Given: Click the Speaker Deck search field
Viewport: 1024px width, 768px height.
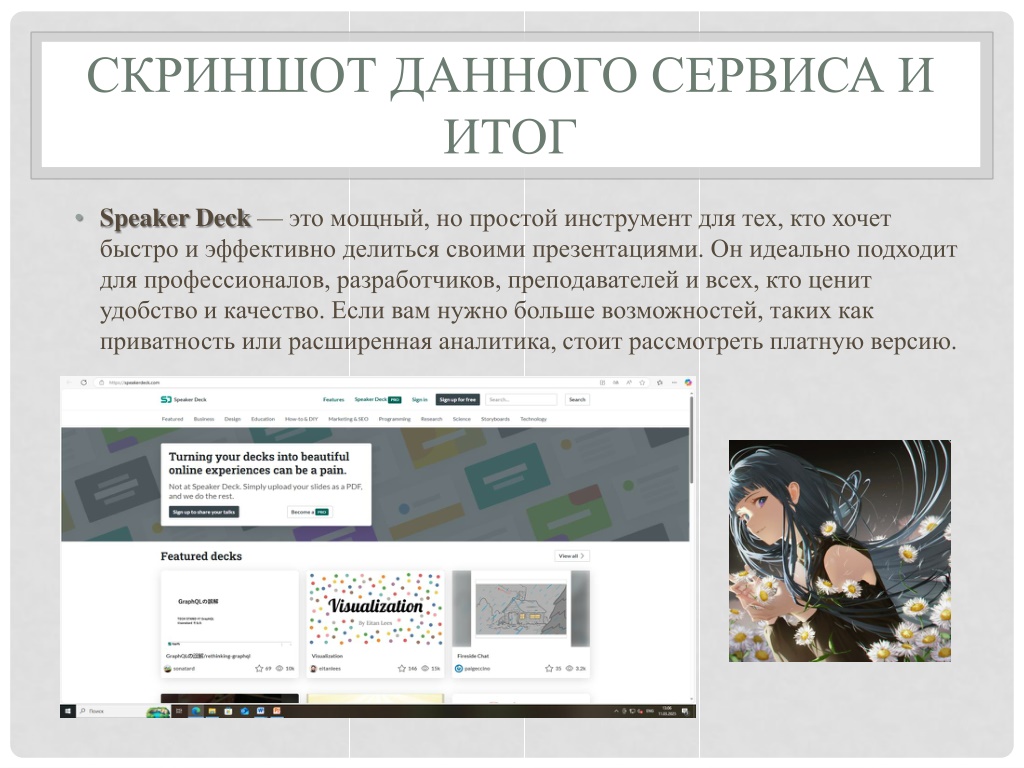Looking at the screenshot, I should coord(521,399).
